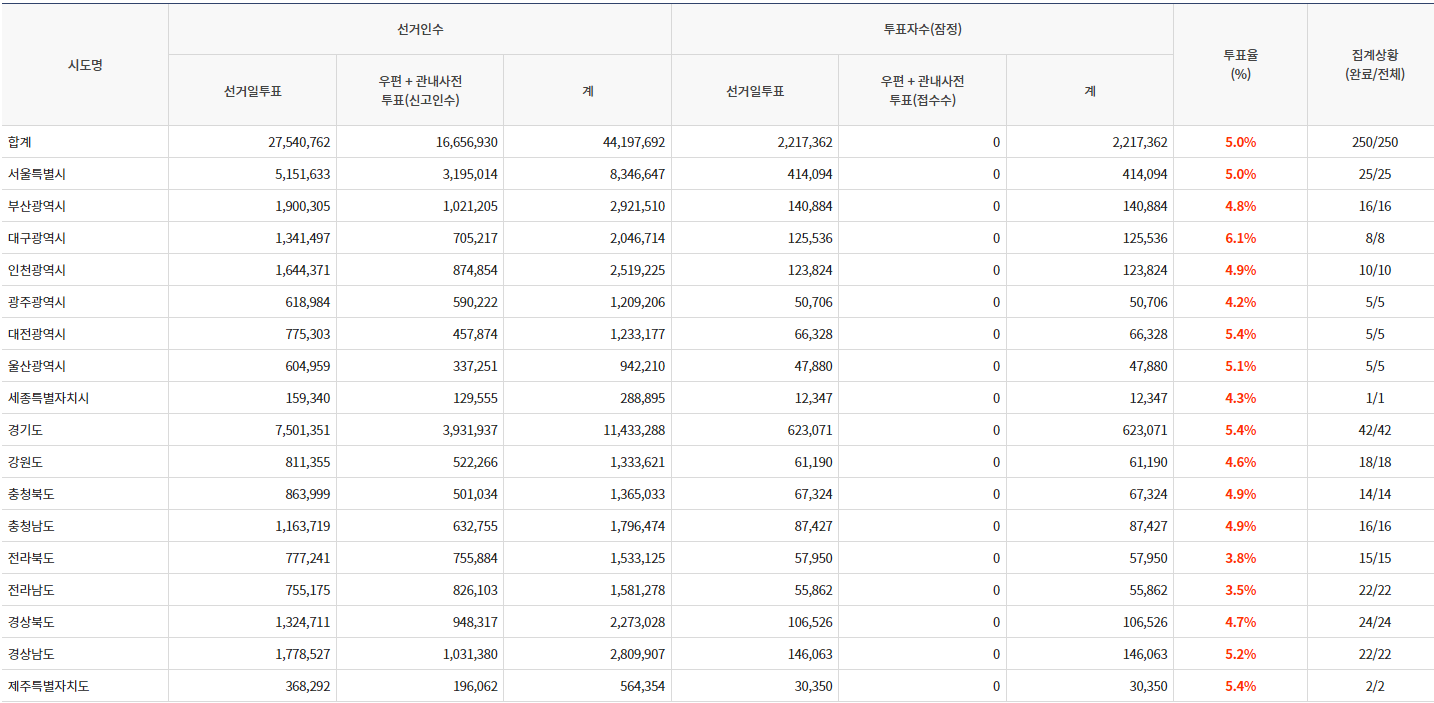The height and width of the screenshot is (703, 1434).
Task: Click 세종특별자치시 count status 1/1
Action: (1374, 398)
